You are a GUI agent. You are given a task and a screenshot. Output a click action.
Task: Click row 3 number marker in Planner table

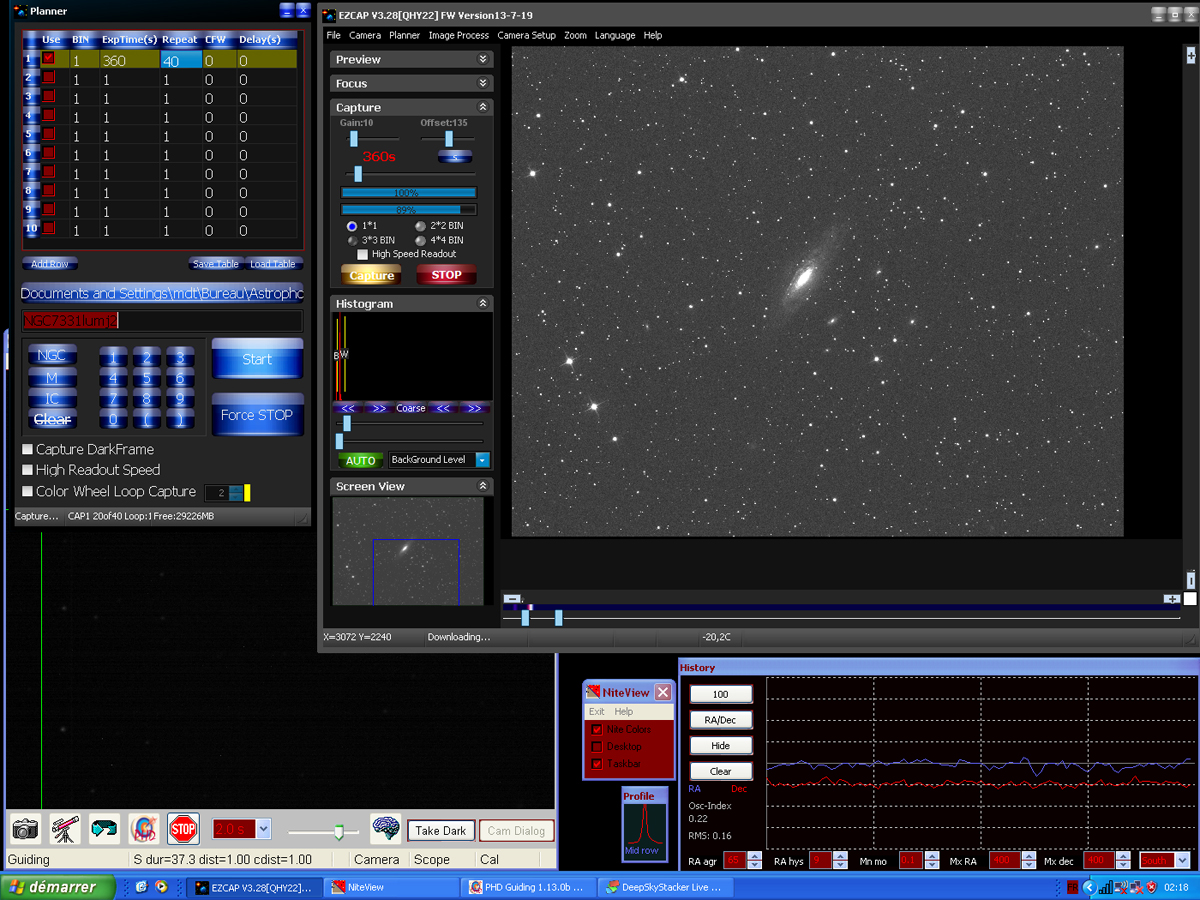pos(31,97)
